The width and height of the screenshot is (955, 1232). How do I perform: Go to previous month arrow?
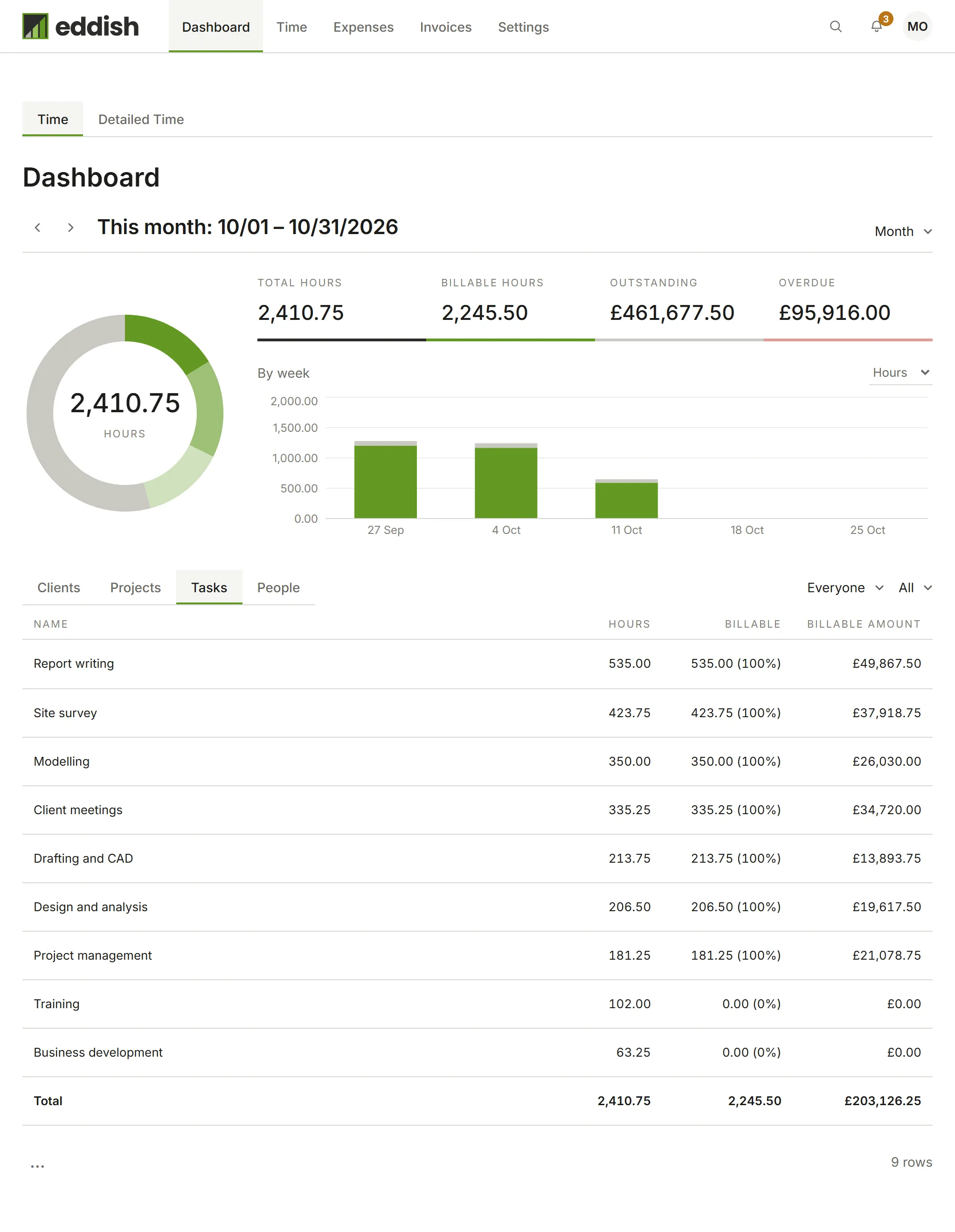[x=38, y=228]
